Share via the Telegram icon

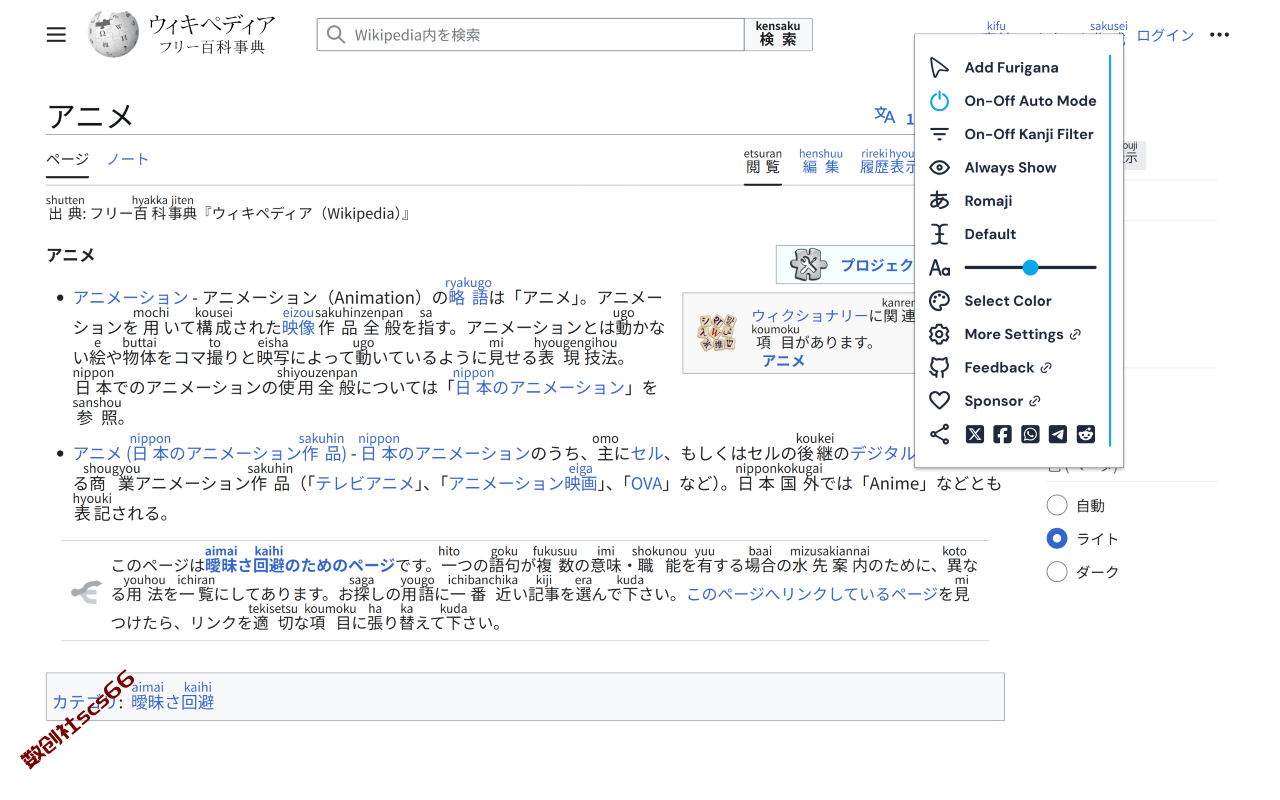pyautogui.click(x=1058, y=434)
